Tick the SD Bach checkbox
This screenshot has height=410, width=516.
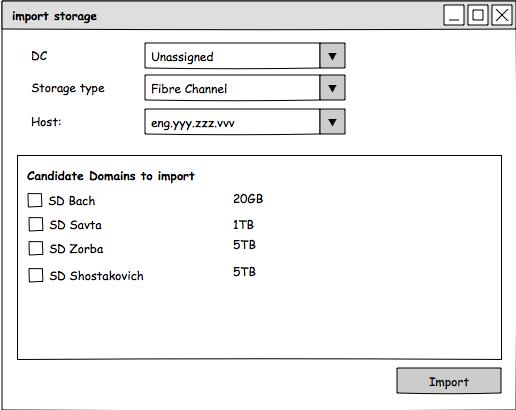(x=35, y=200)
